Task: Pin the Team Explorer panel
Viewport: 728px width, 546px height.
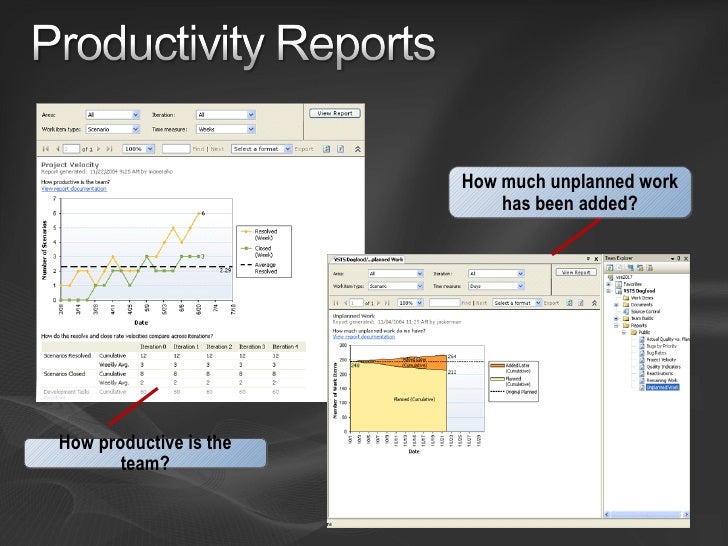Action: (678, 258)
